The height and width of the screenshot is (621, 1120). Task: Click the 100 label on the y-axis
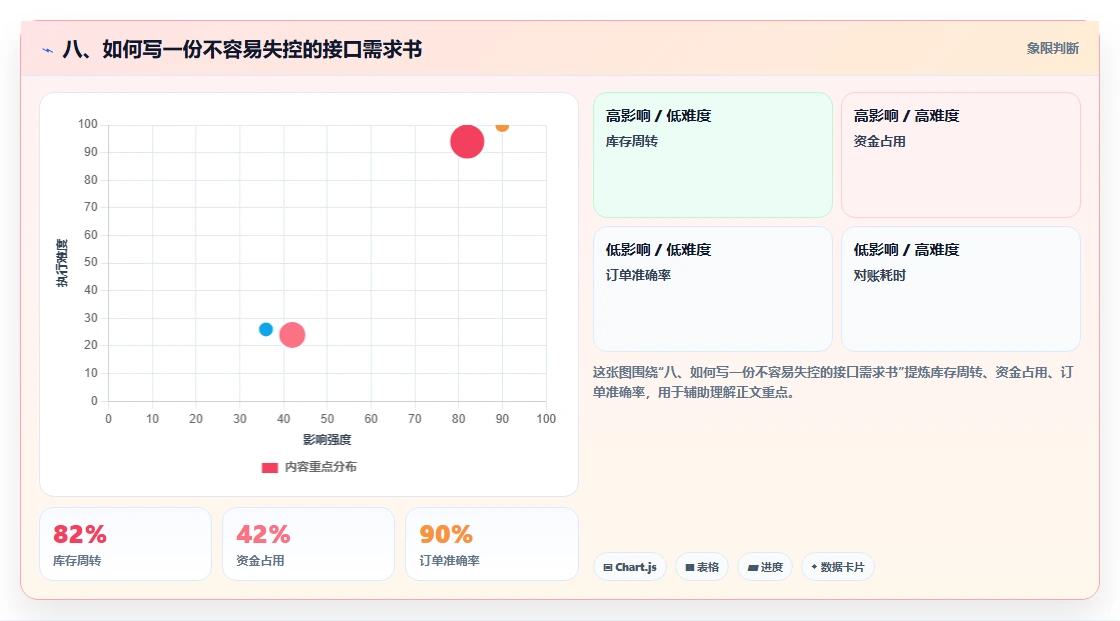click(x=88, y=124)
